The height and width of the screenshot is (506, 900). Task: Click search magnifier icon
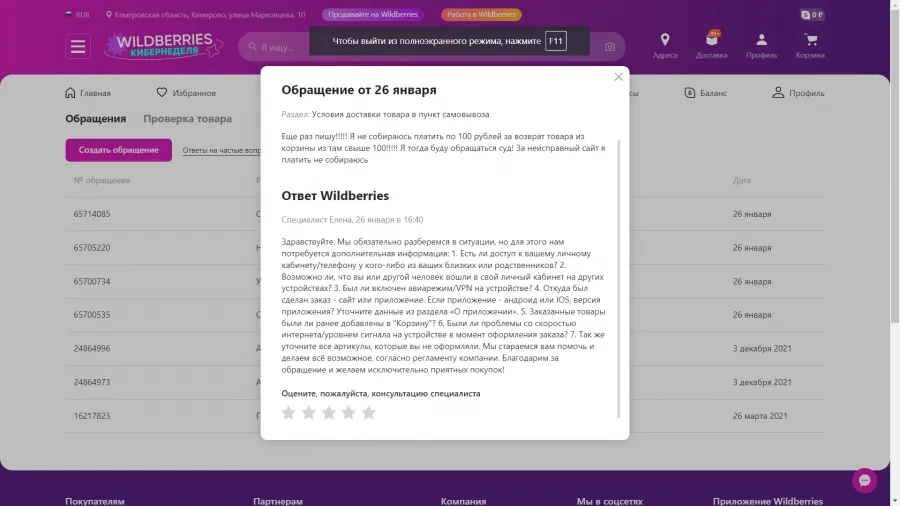pyautogui.click(x=253, y=46)
